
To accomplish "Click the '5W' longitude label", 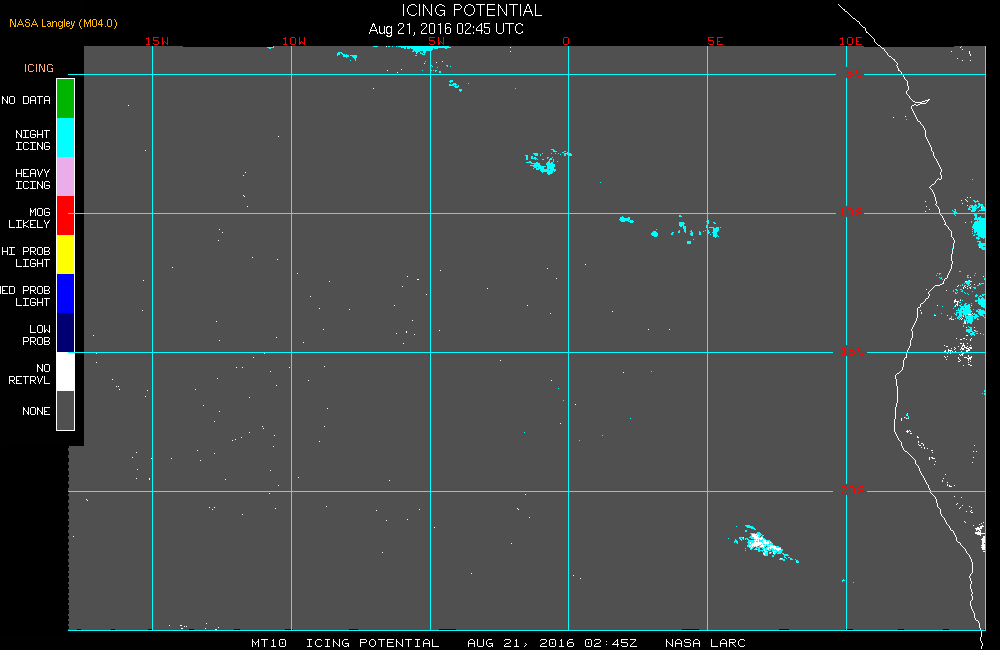I will [437, 41].
